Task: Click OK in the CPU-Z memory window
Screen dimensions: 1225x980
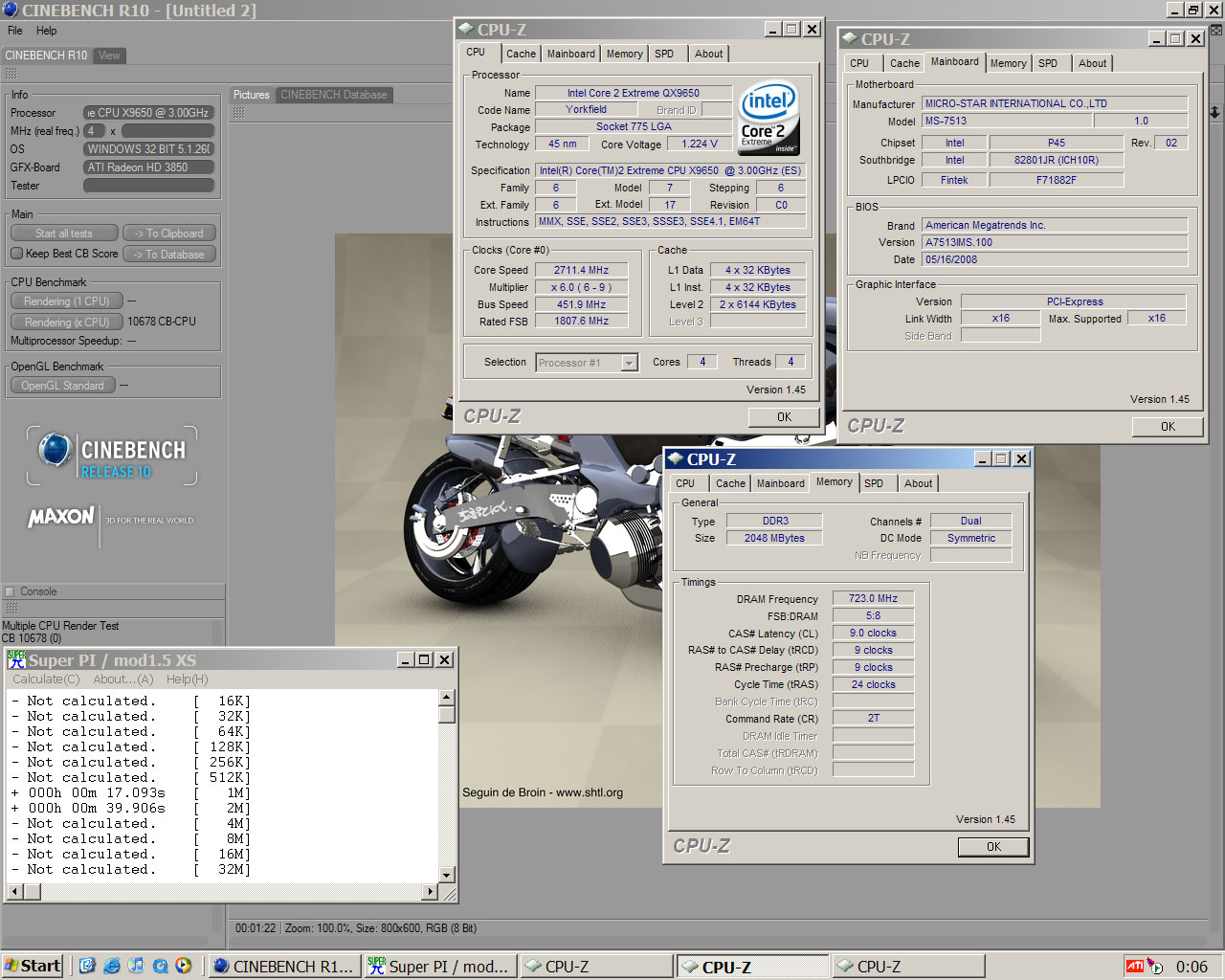Action: pos(993,847)
